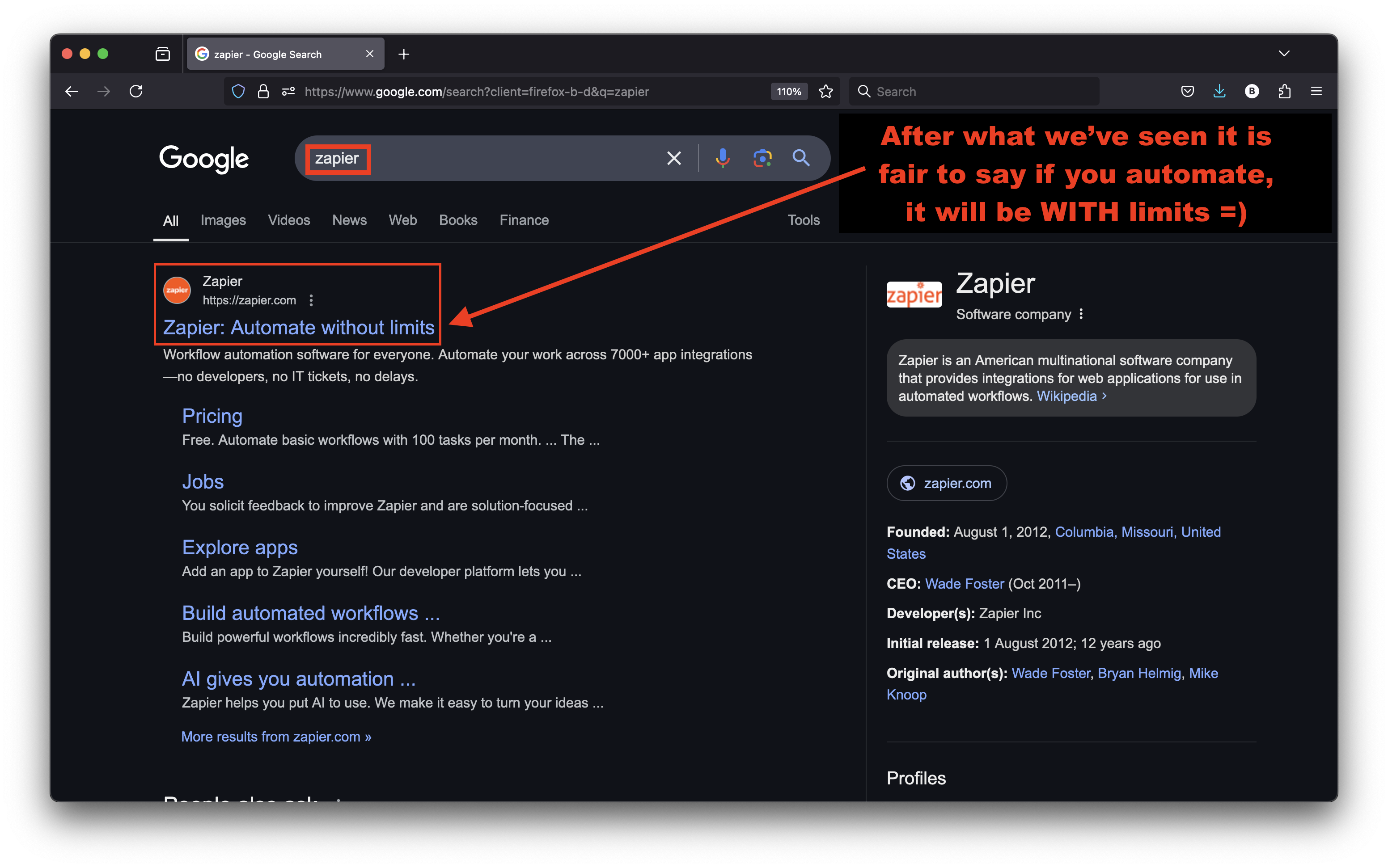The height and width of the screenshot is (868, 1388).
Task: Search by image with Google Lens
Action: pos(762,158)
